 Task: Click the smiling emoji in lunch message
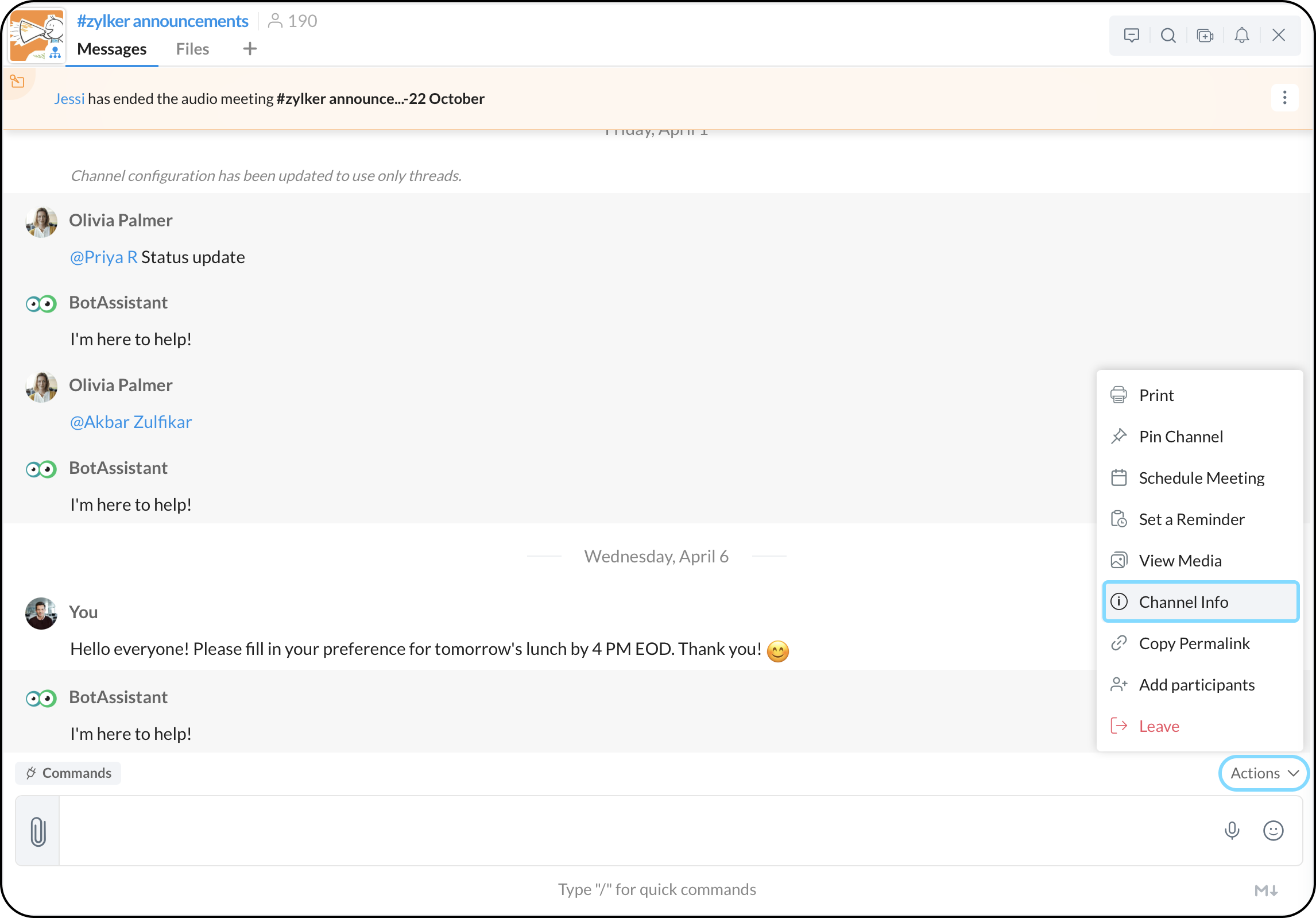(x=778, y=651)
